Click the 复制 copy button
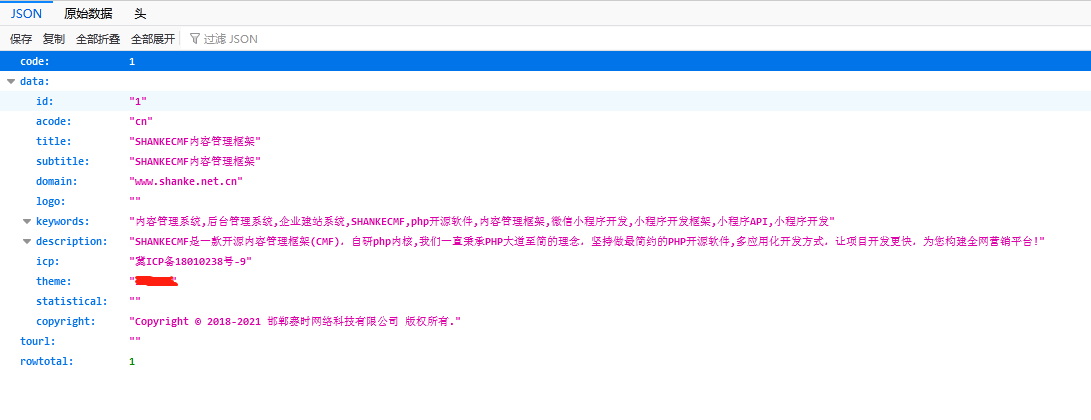Viewport: 1091px width, 420px height. (54, 39)
